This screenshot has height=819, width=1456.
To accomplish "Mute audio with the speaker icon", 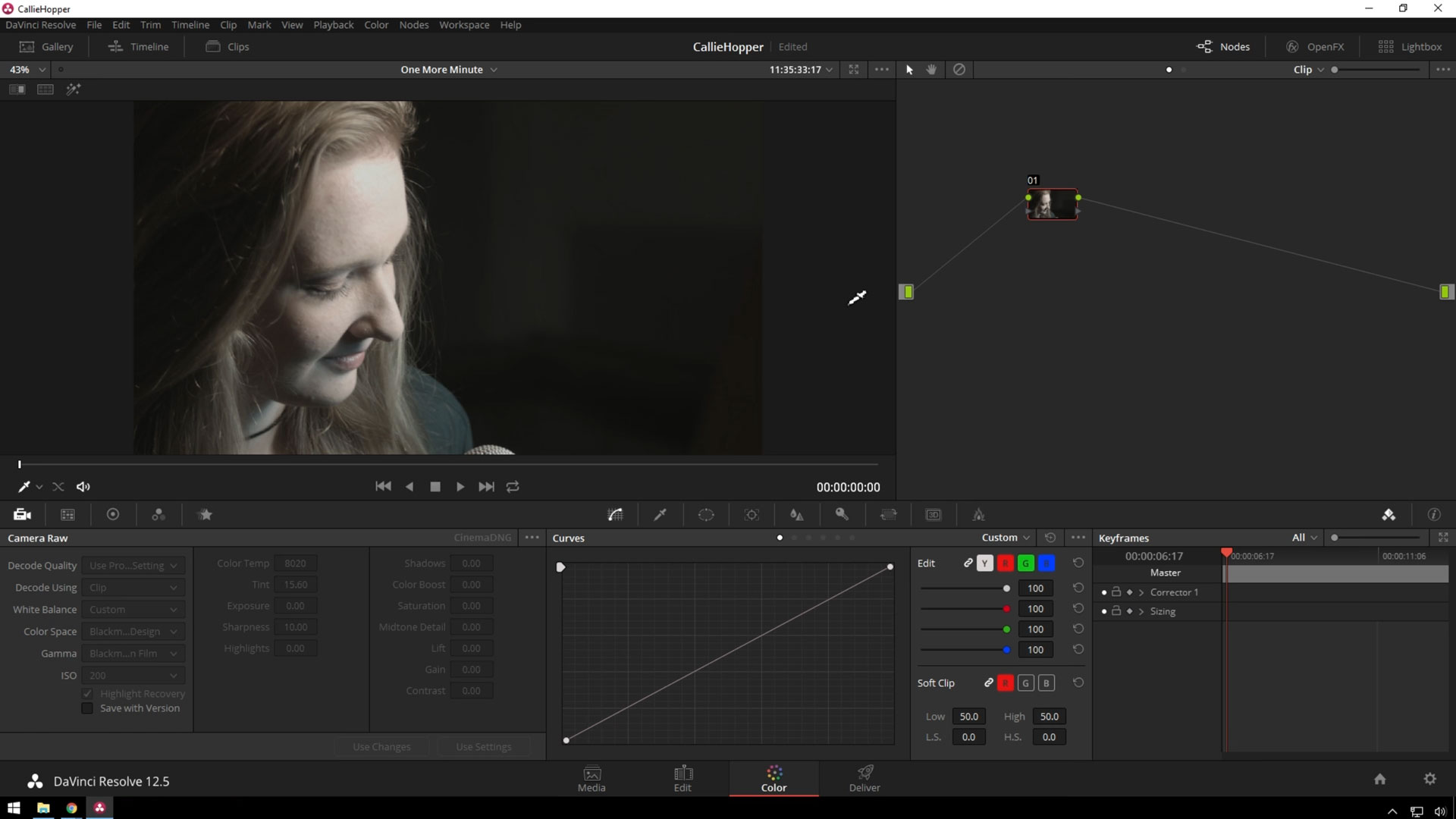I will click(x=83, y=487).
